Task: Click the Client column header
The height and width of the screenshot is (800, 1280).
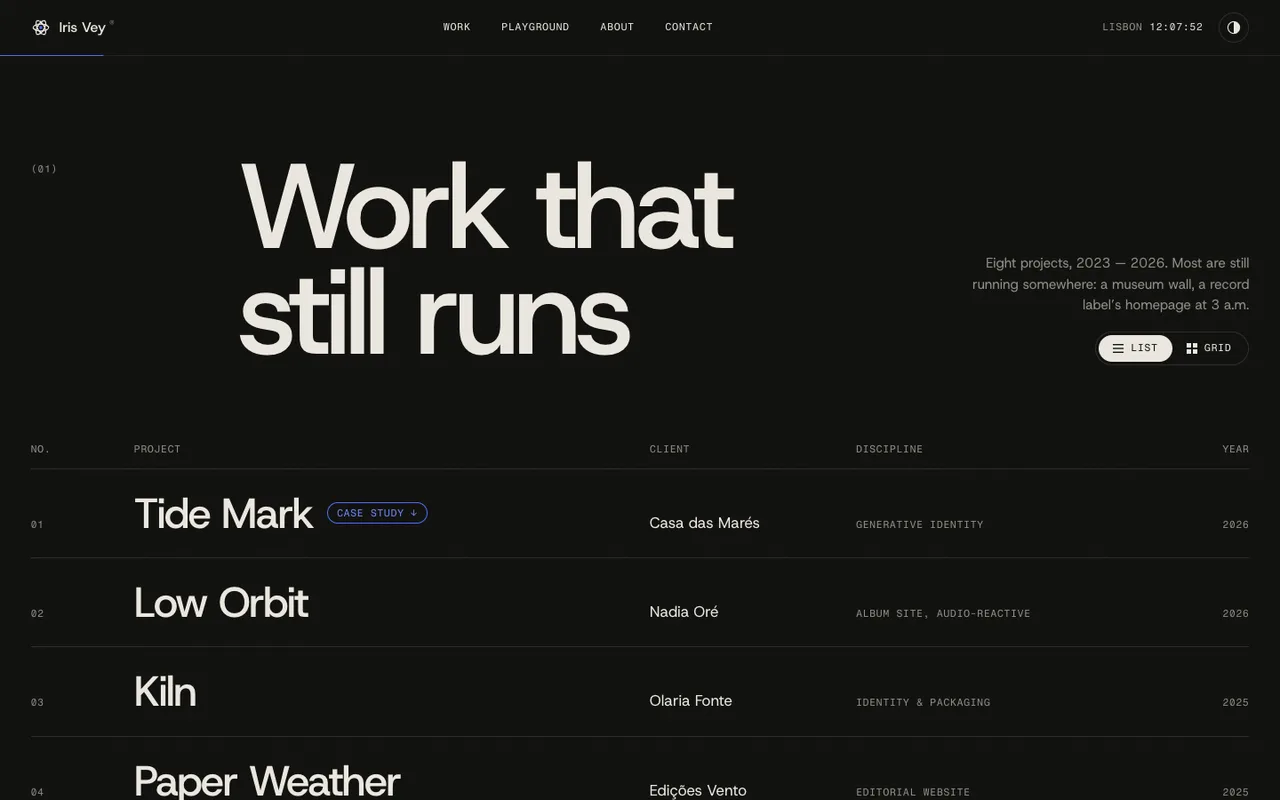Action: point(670,449)
